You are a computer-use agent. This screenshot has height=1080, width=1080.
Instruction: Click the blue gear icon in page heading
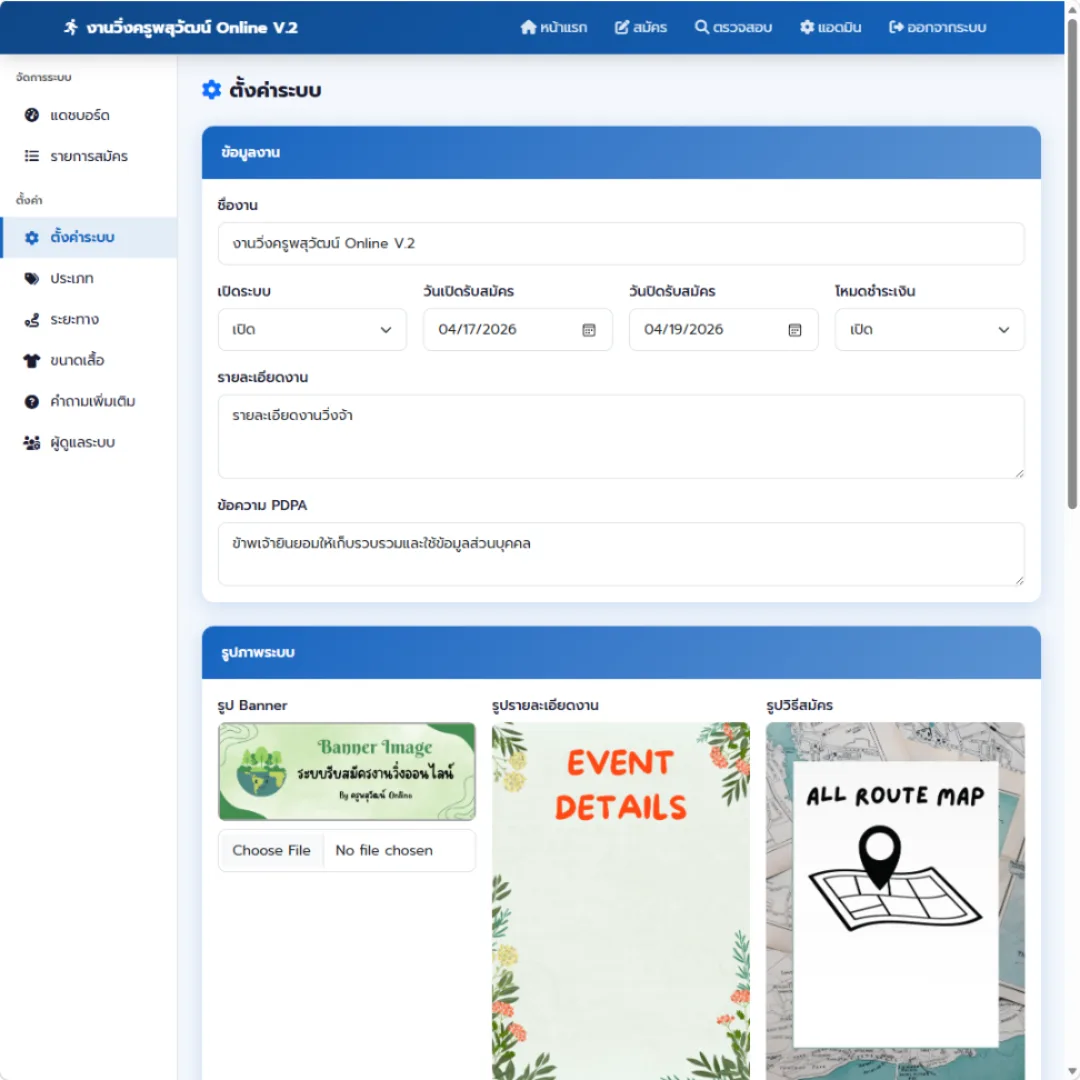tap(211, 90)
